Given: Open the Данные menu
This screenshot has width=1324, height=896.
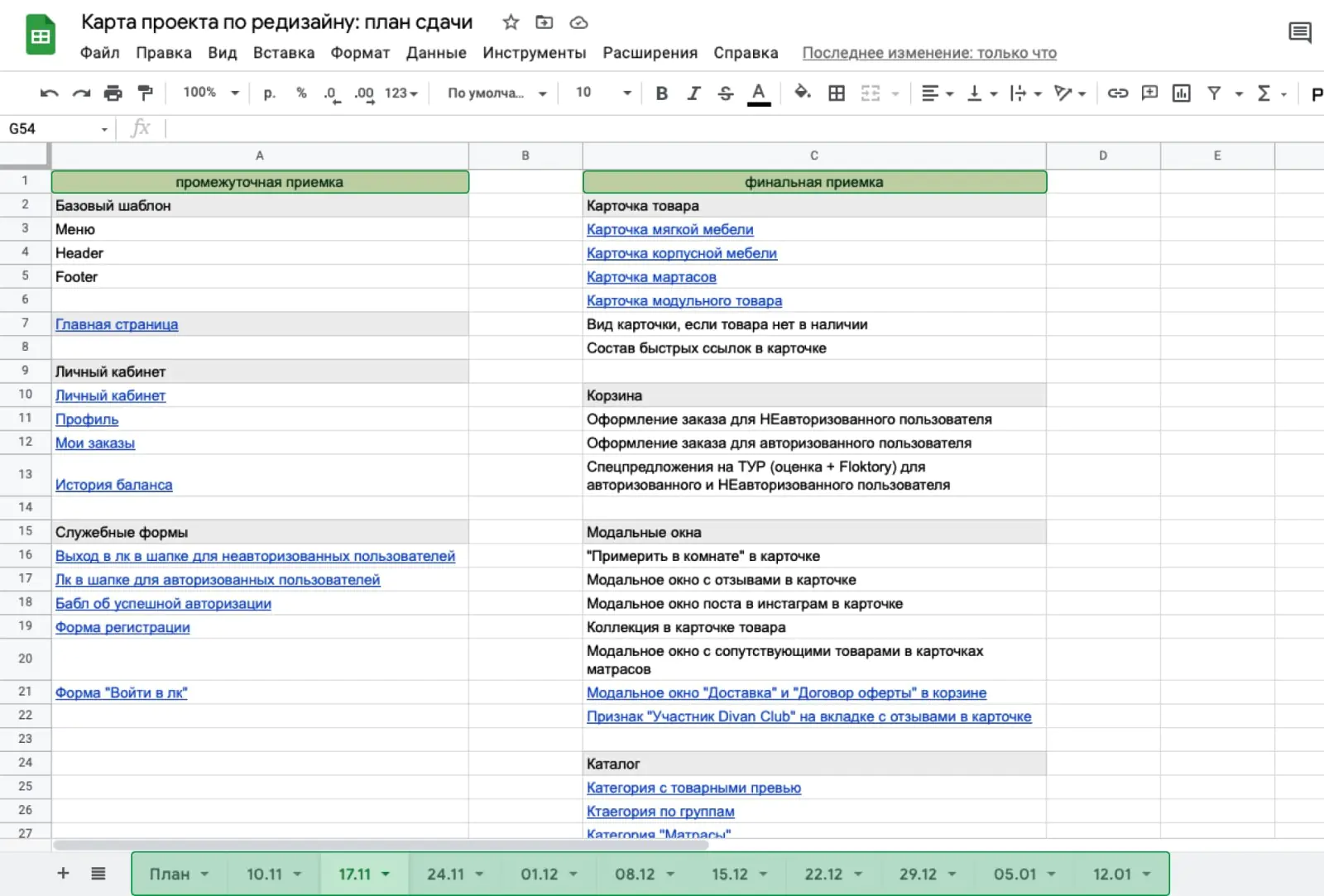Looking at the screenshot, I should pos(436,53).
